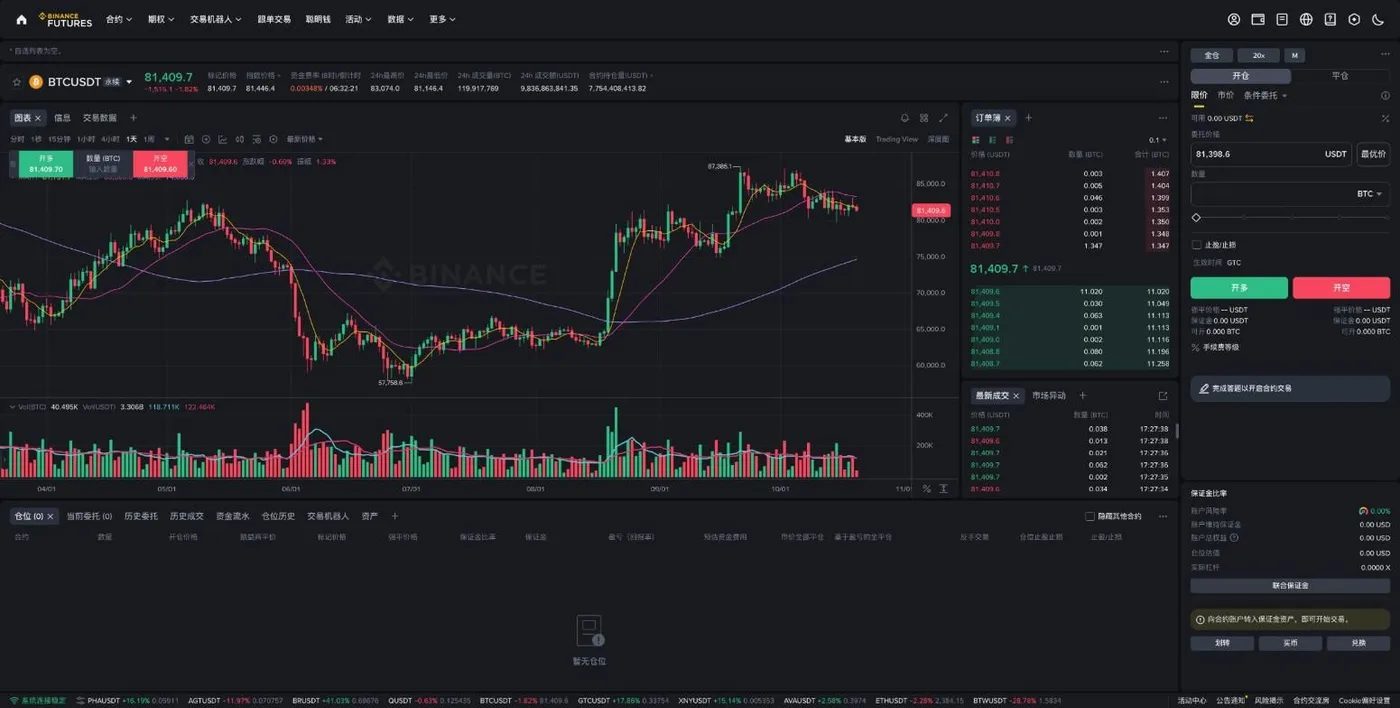Expand the 条件委托 order type dropdown

pos(1265,96)
